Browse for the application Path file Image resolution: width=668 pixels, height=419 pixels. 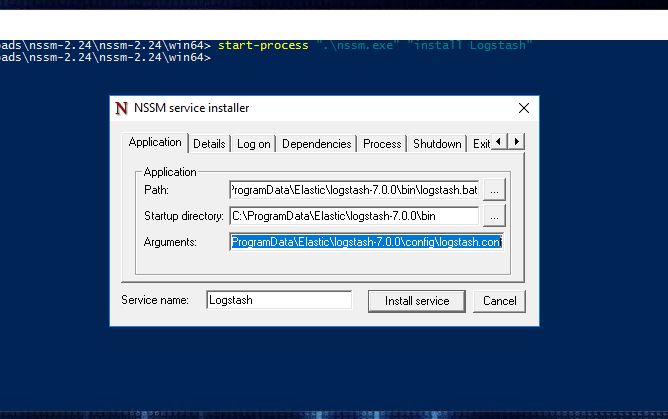pyautogui.click(x=494, y=189)
